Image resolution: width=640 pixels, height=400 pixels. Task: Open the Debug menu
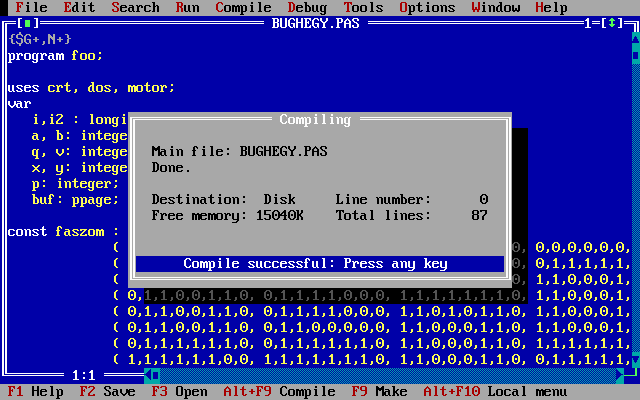(x=307, y=7)
